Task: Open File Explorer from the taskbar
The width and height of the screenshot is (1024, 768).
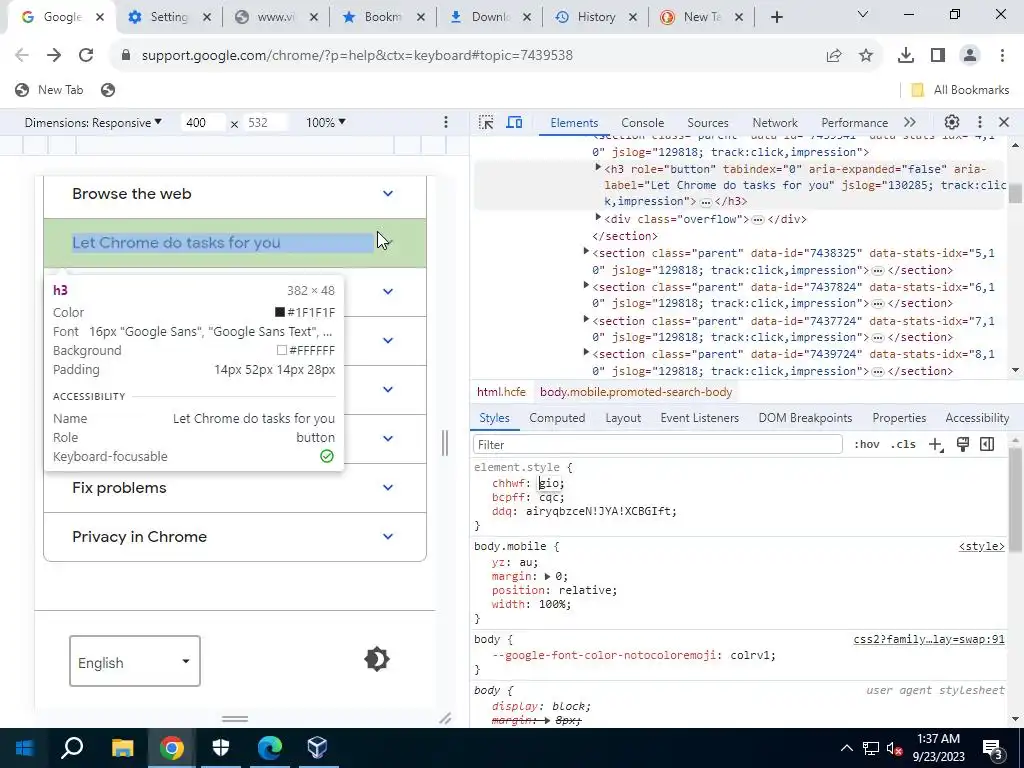Action: point(122,748)
